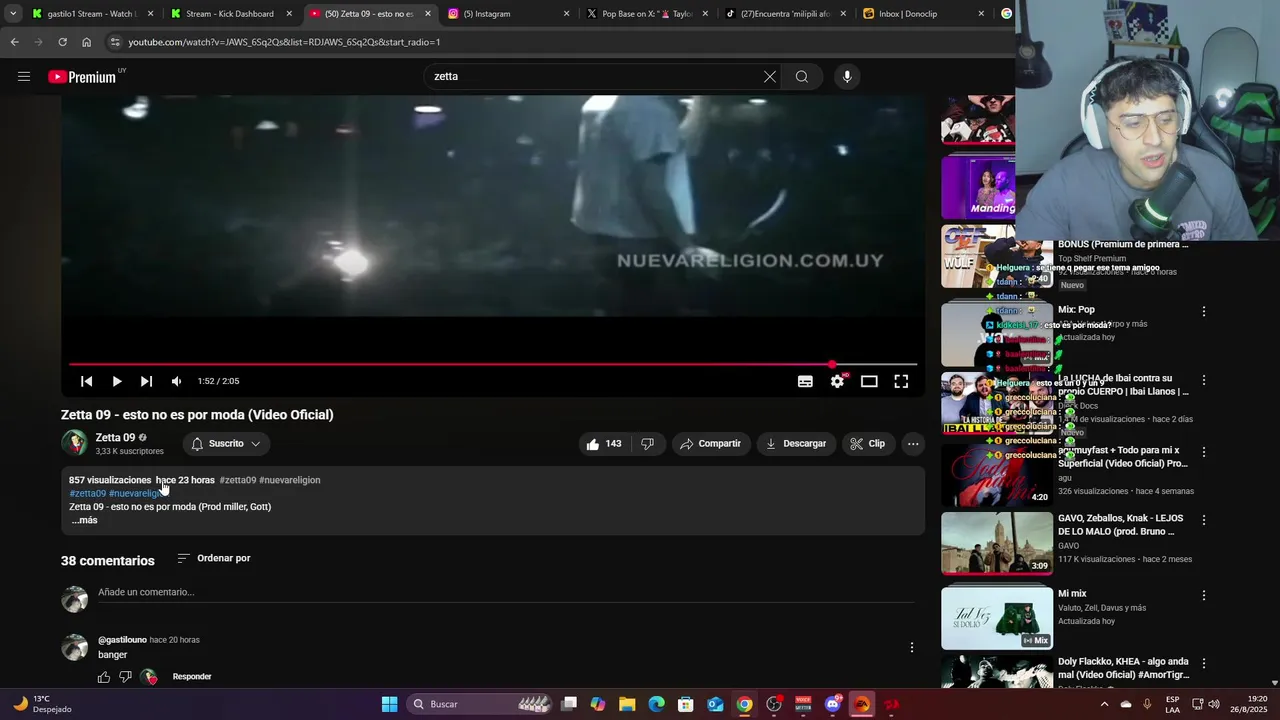Open options for GAVO LEJOS DE LO MALO
This screenshot has width=1280, height=720.
(x=1204, y=520)
